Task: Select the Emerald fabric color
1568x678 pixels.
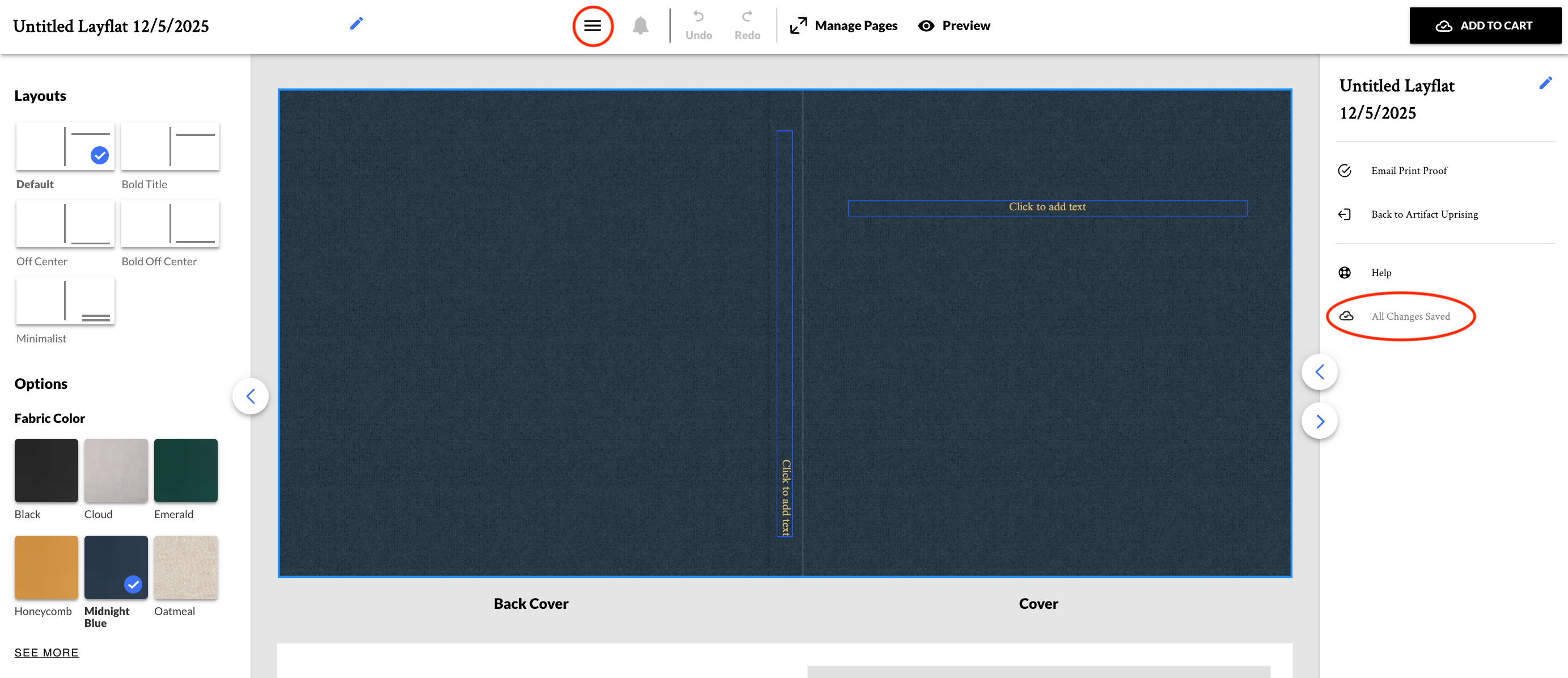Action: click(185, 470)
